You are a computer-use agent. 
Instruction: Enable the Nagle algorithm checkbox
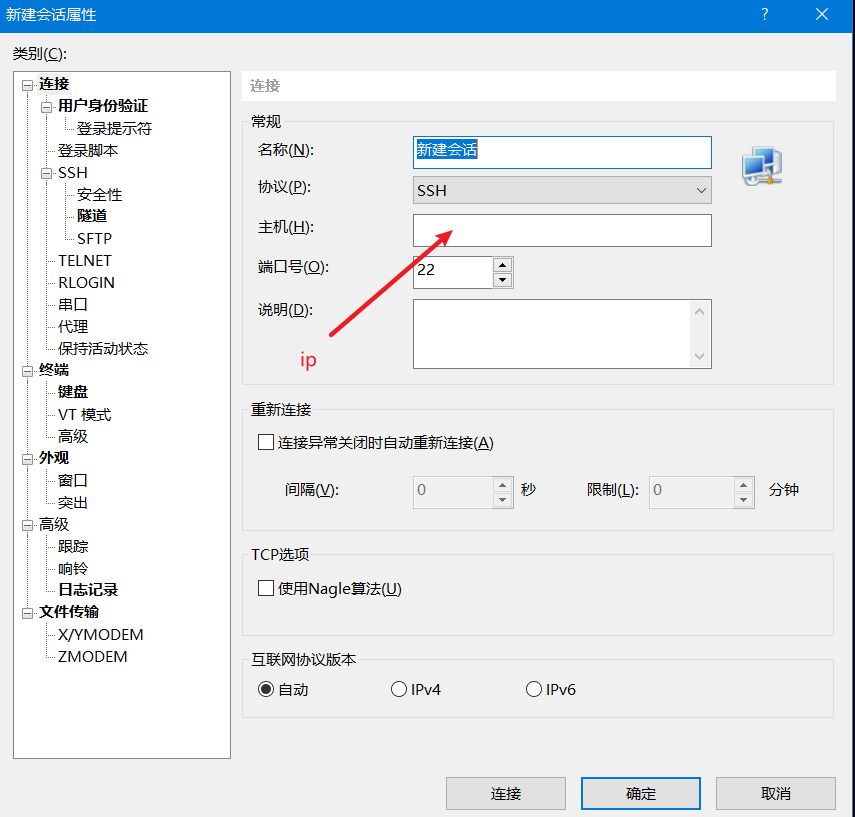[x=266, y=588]
